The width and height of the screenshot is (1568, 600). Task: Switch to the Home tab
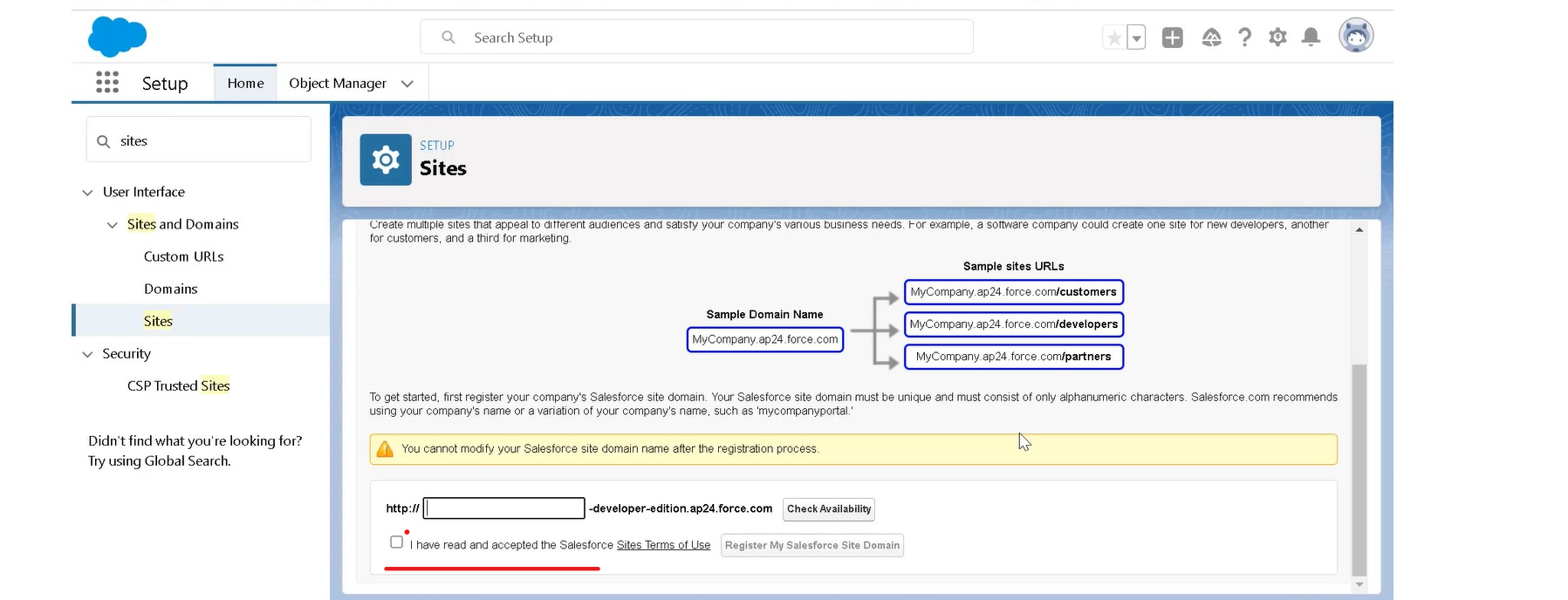point(245,83)
